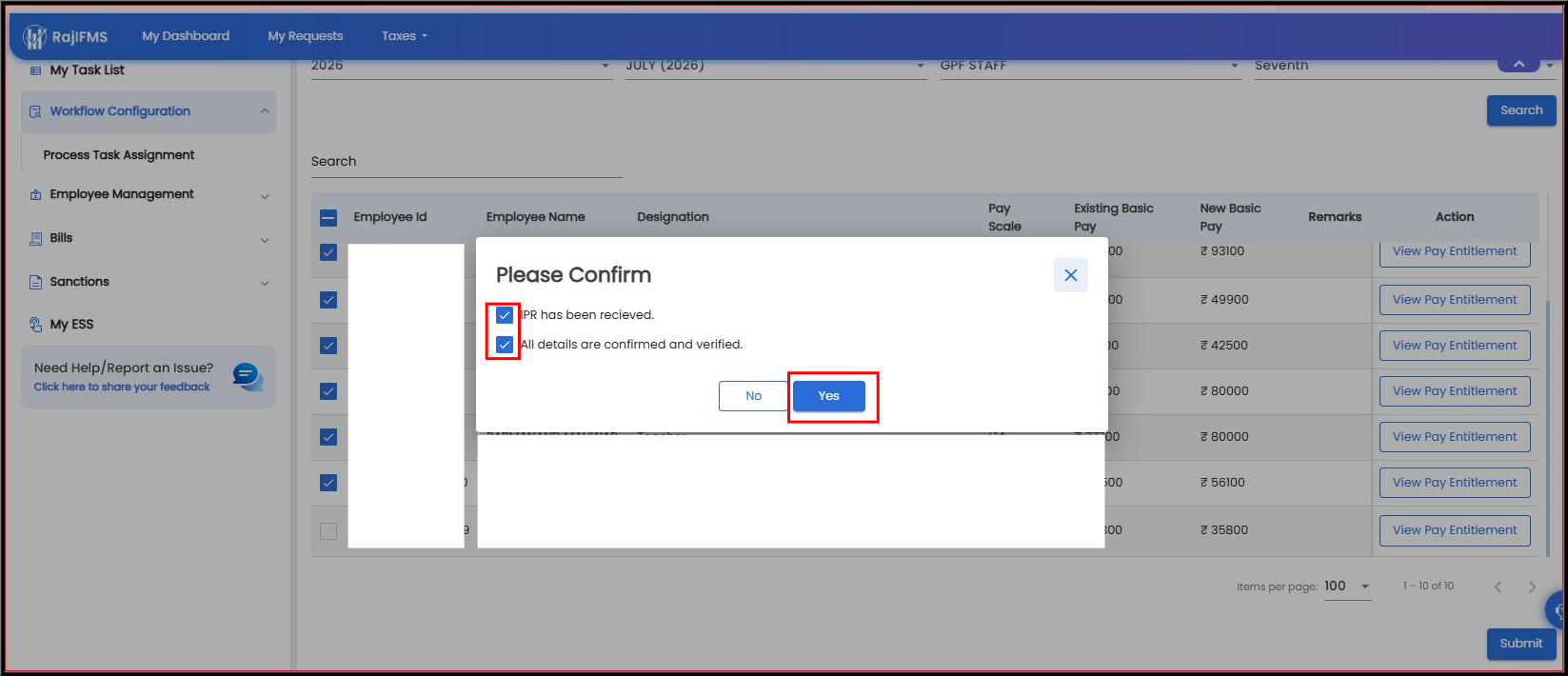Toggle checkbox for the ₹ 56100 row
Screen dimensions: 1568x676
[328, 483]
